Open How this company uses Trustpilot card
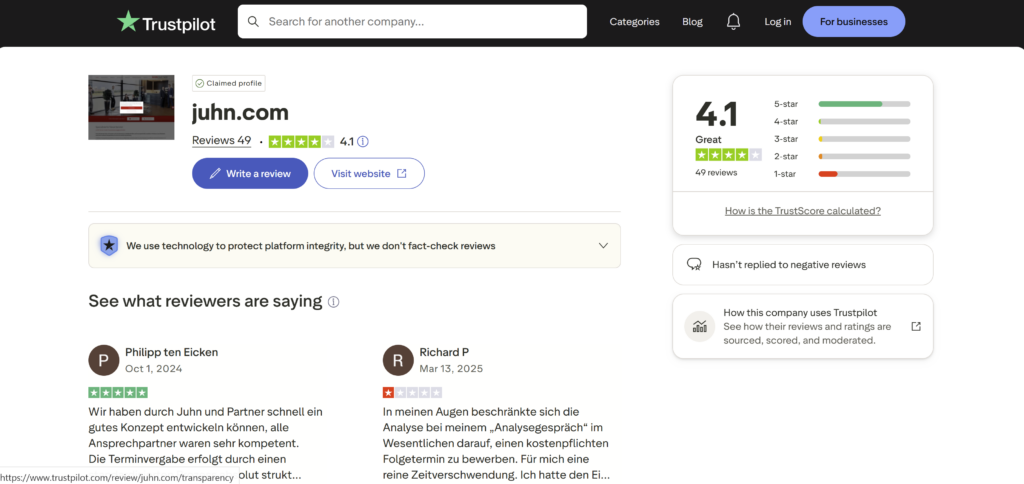This screenshot has width=1024, height=484. 803,326
